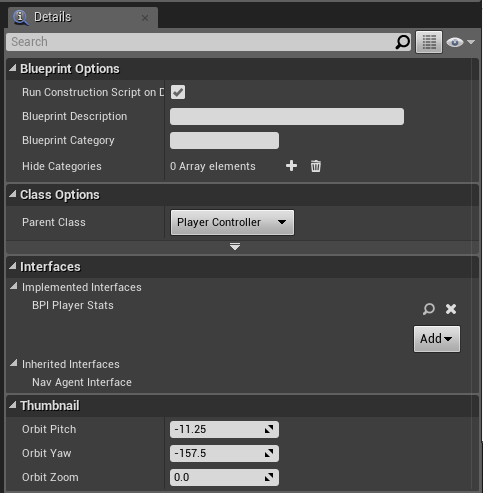483x493 pixels.
Task: Collapse the Interfaces section
Action: [13, 266]
